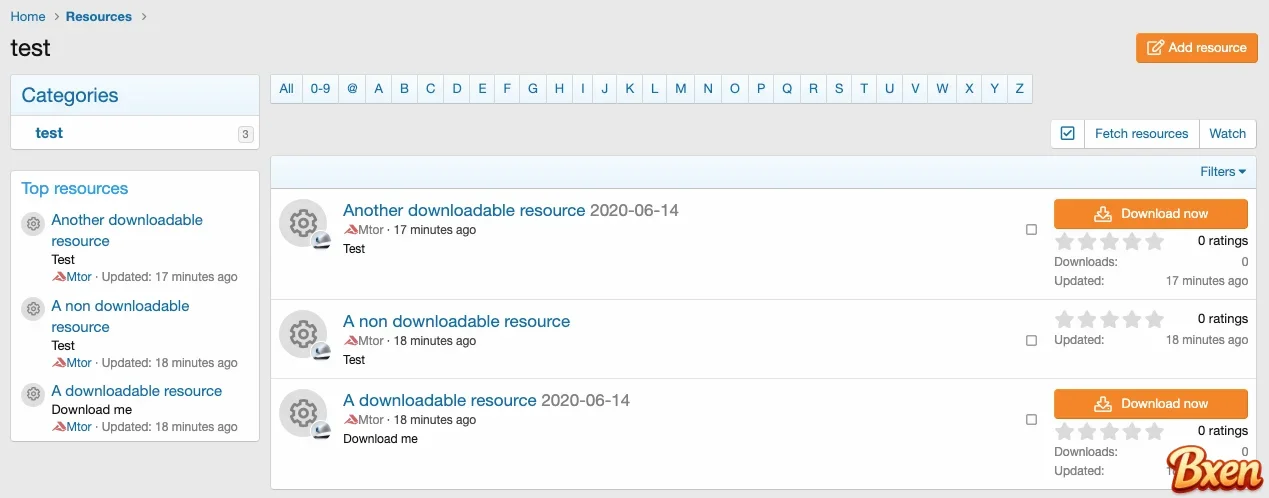Filter resources by letter Q
This screenshot has width=1269, height=498.
click(787, 88)
